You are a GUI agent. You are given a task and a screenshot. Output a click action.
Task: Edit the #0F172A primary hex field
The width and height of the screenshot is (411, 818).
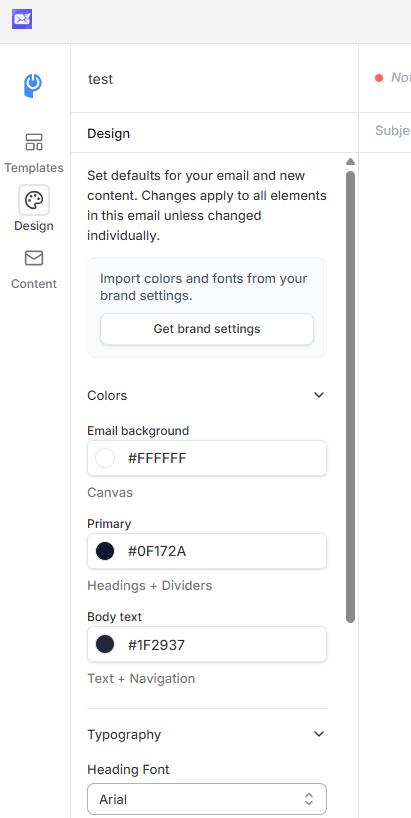207,551
